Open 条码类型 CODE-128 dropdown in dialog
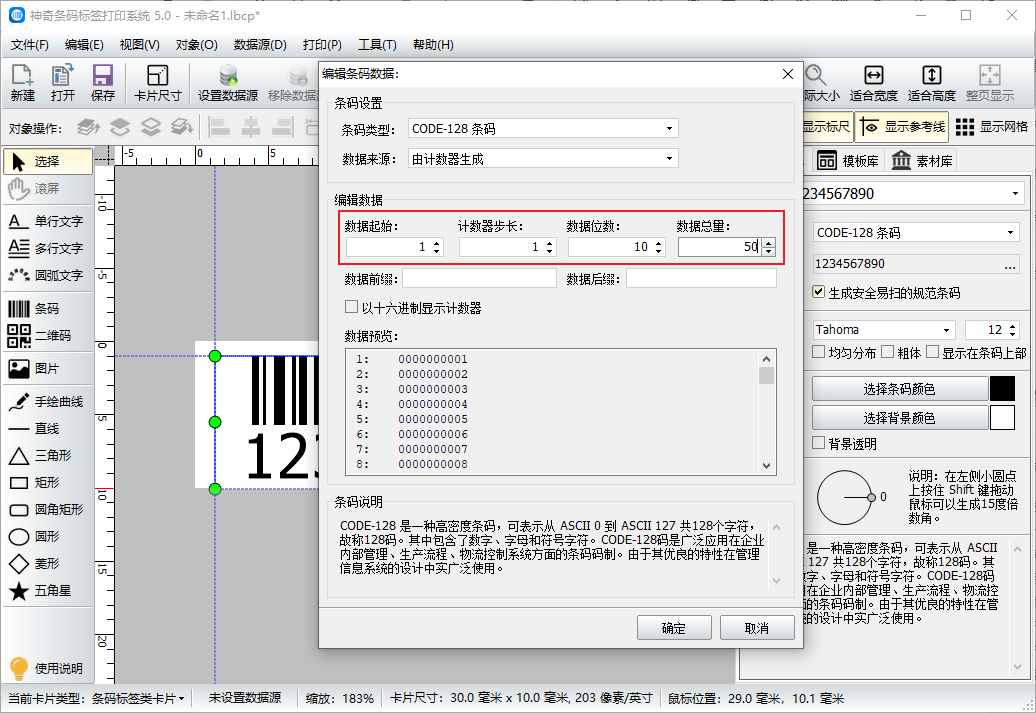This screenshot has height=713, width=1036. (x=543, y=129)
